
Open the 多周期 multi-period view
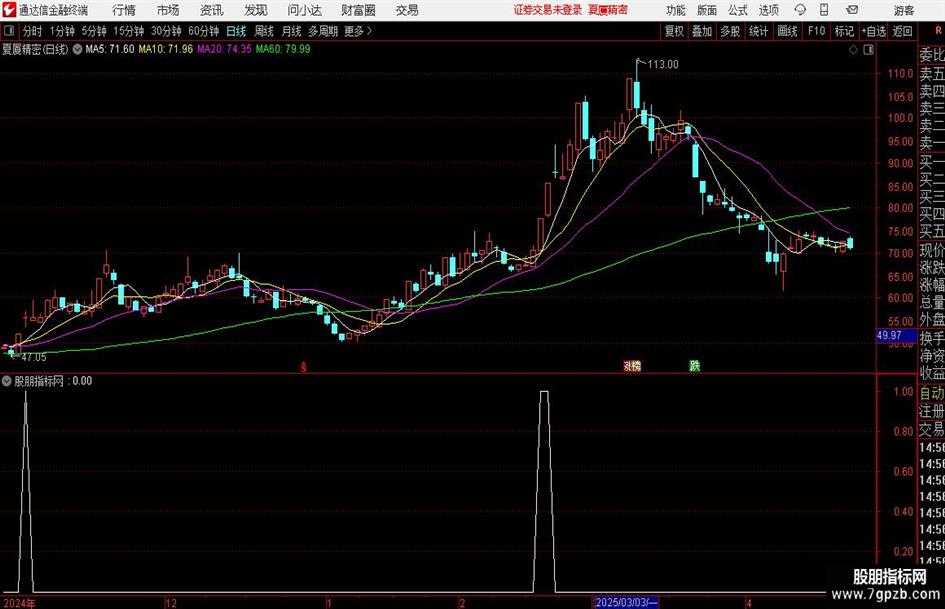[323, 31]
